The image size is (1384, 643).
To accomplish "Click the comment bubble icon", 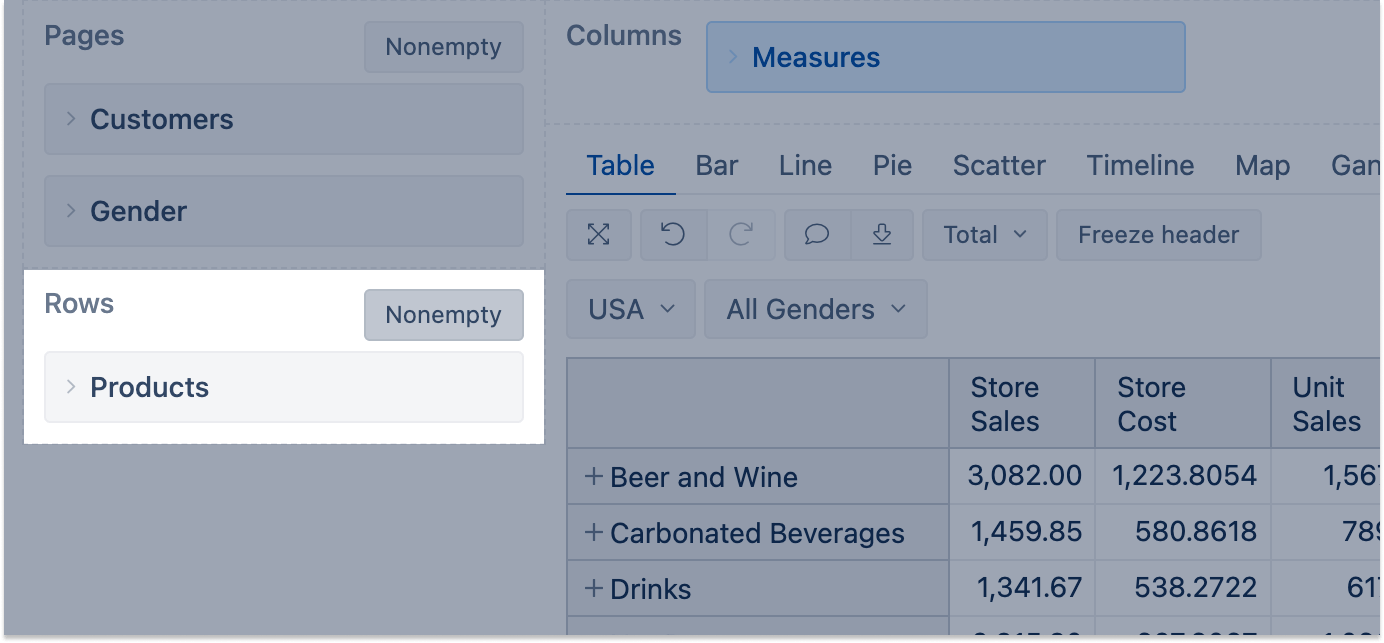I will coord(817,235).
